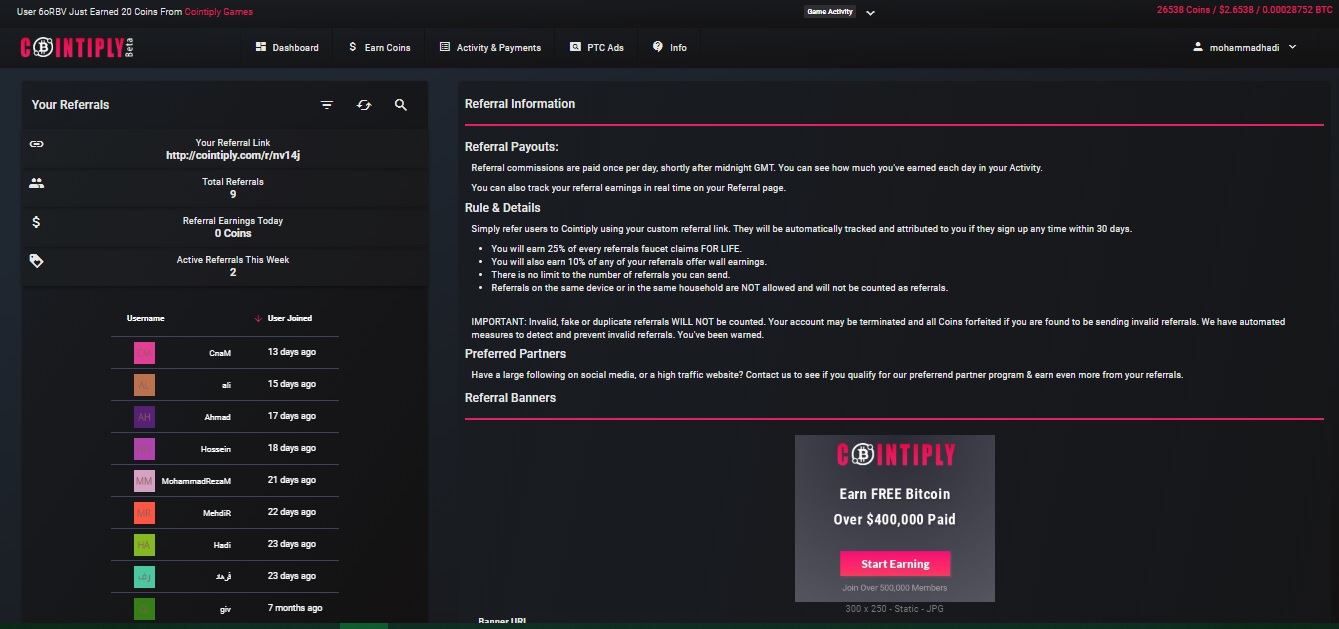Open the Dashboard menu item
This screenshot has width=1339, height=629.
pyautogui.click(x=287, y=47)
